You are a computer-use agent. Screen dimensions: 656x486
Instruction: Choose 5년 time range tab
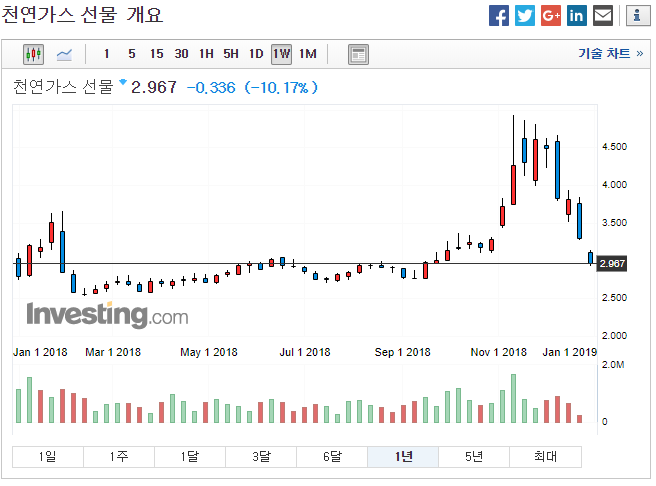(474, 456)
